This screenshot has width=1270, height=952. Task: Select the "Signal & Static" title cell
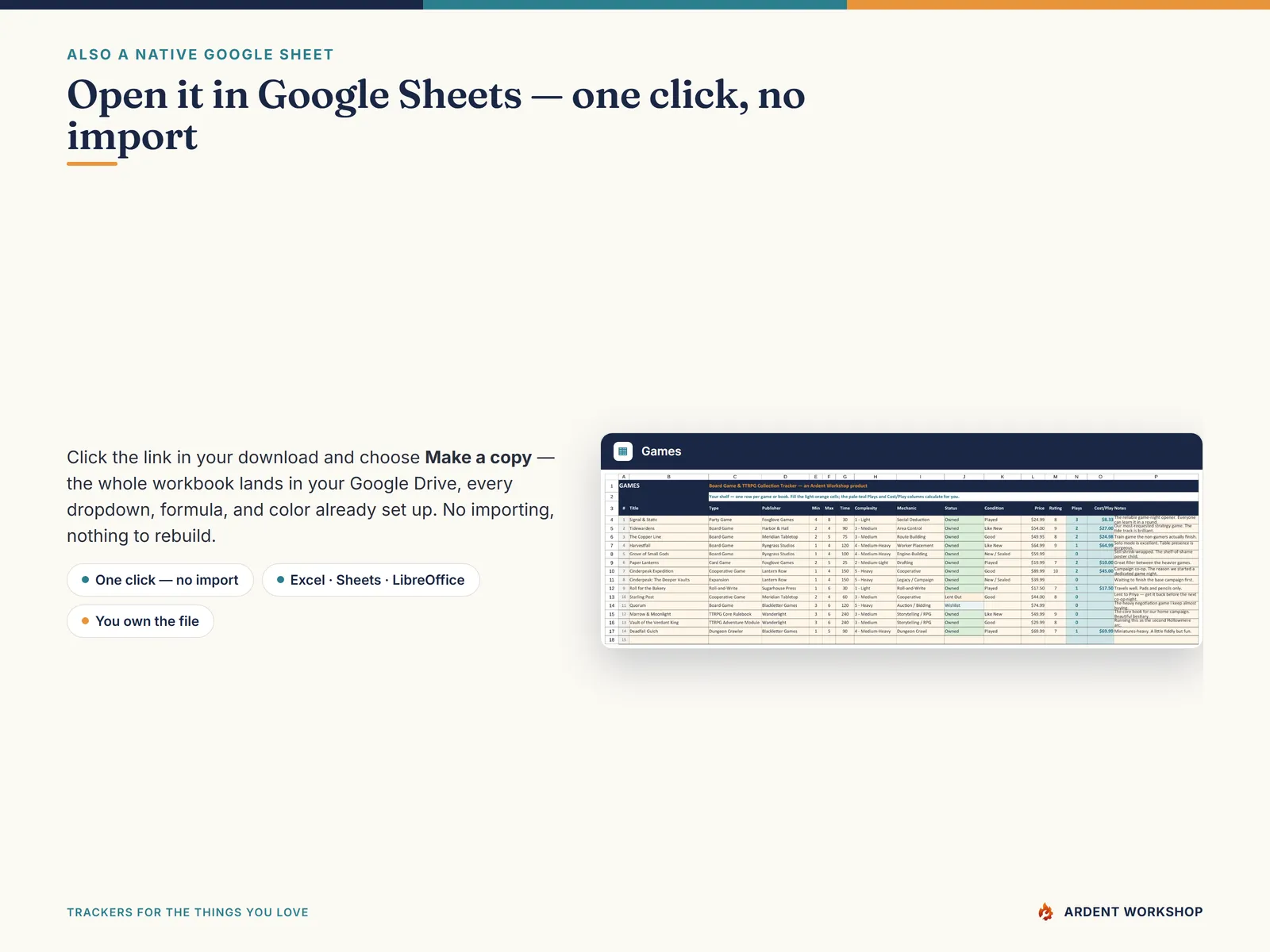[x=668, y=520]
